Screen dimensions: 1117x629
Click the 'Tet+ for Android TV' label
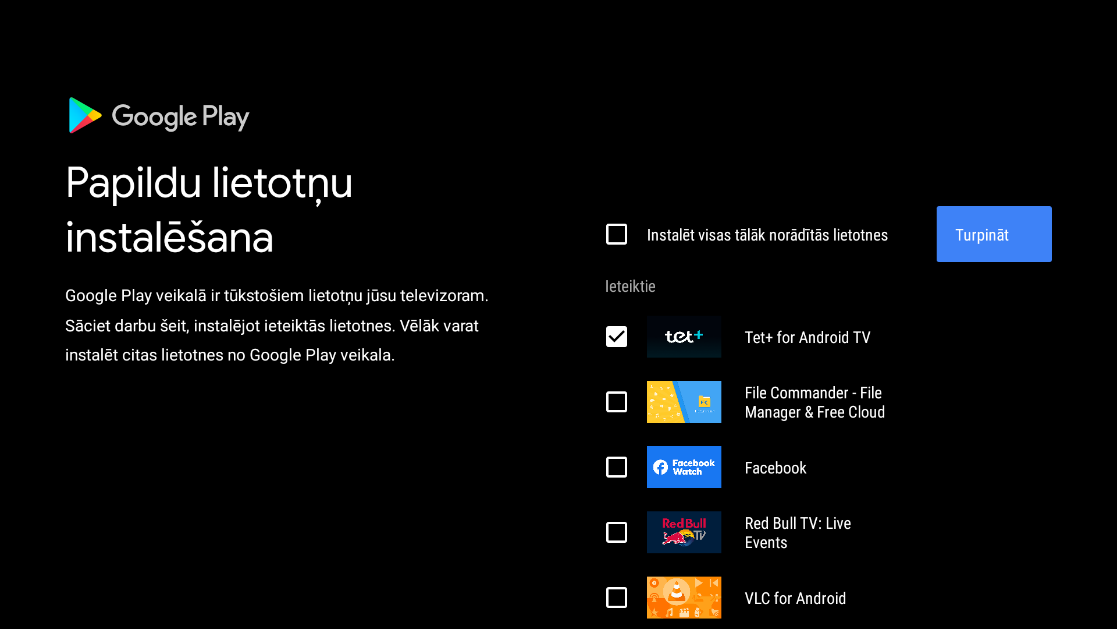click(807, 338)
